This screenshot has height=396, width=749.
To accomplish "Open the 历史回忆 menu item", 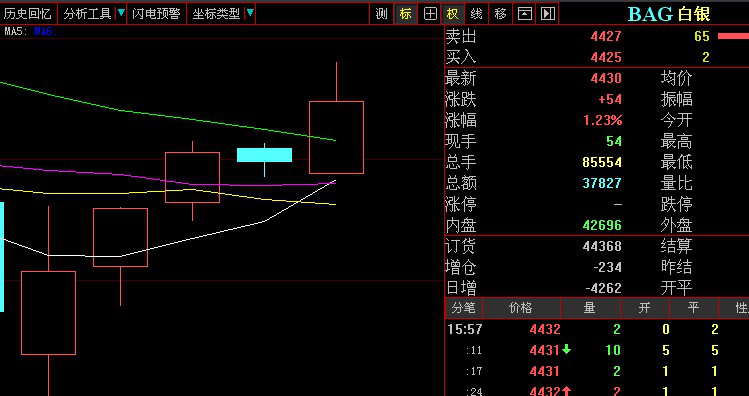I will (x=28, y=14).
